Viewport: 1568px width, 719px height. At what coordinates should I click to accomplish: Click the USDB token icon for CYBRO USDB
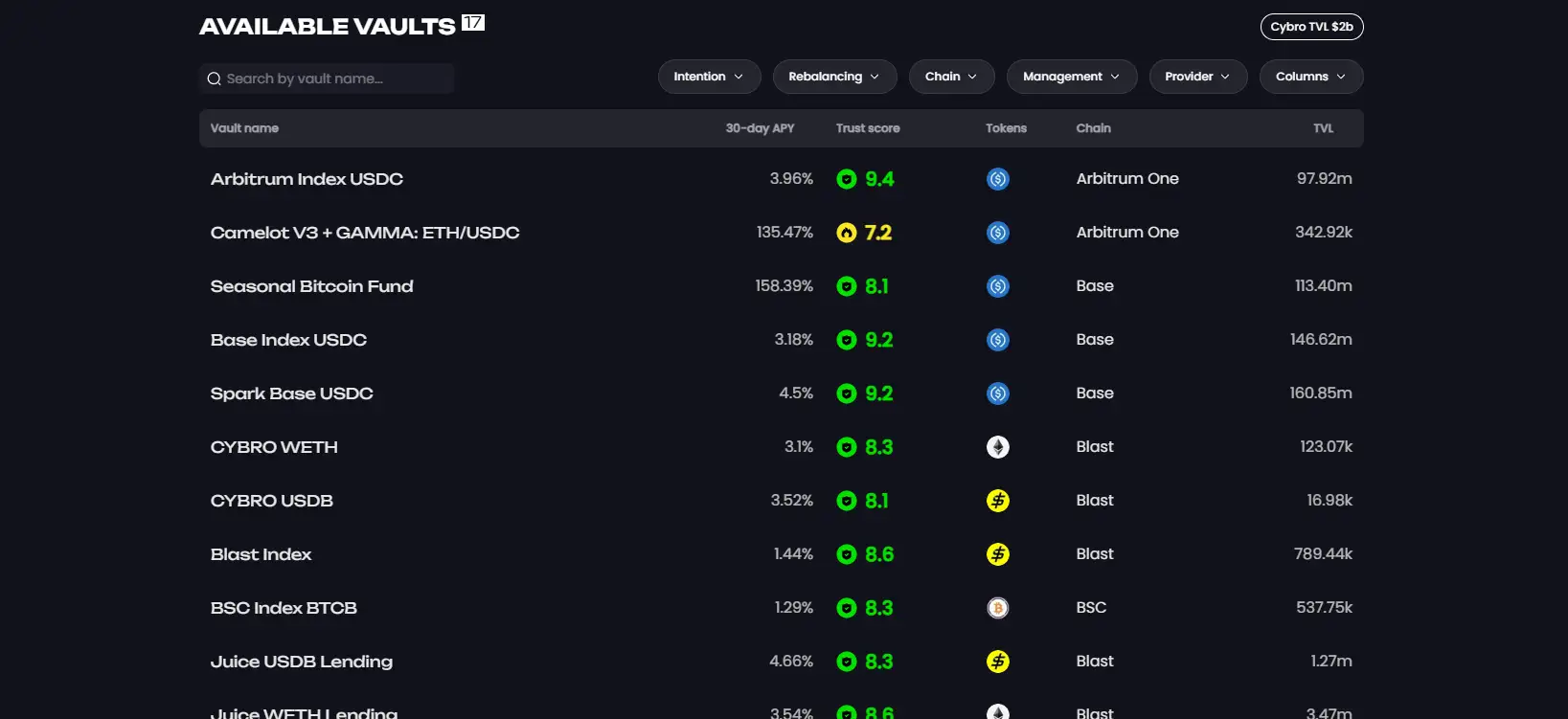[997, 501]
